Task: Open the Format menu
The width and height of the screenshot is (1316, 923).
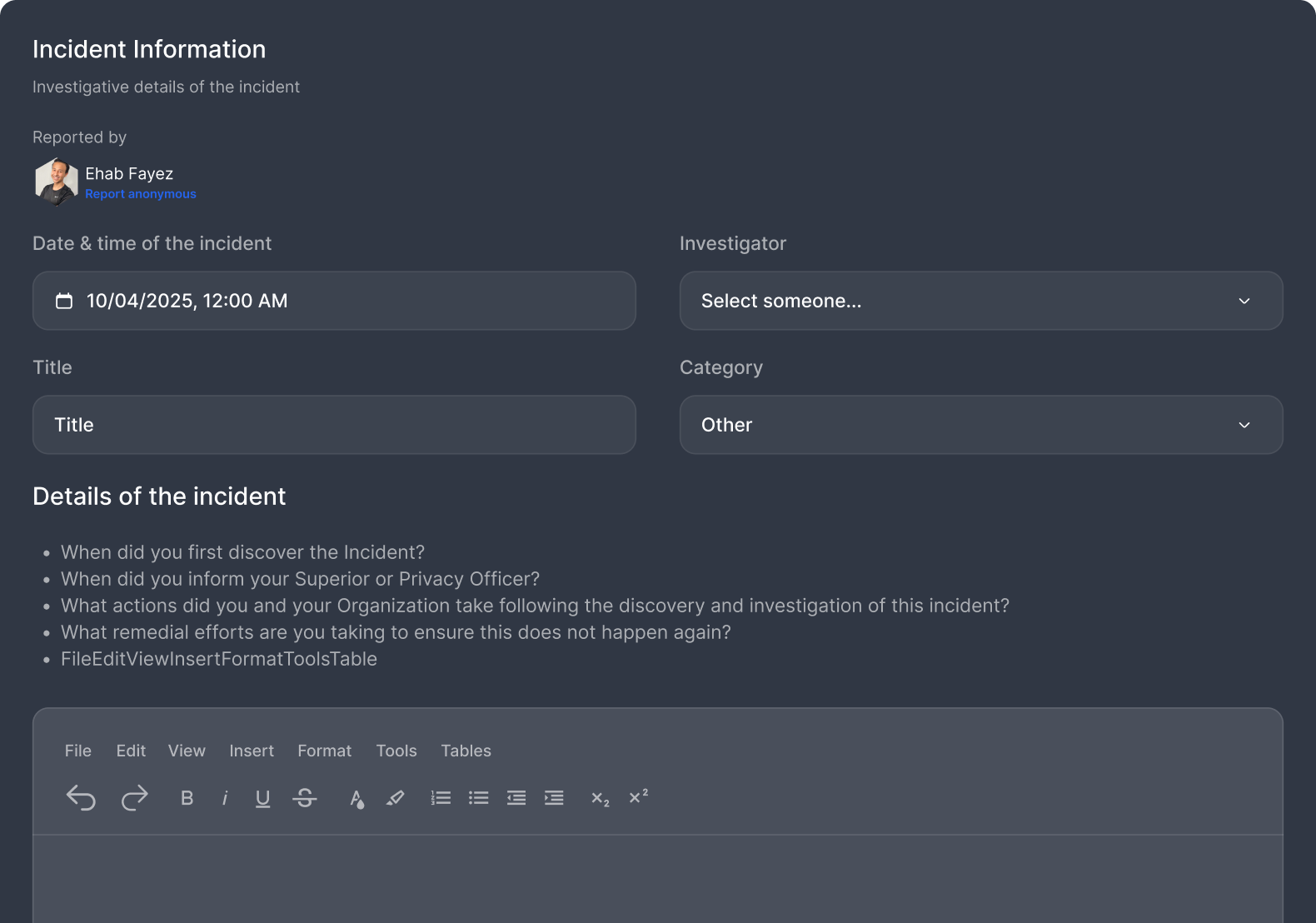Action: (325, 751)
